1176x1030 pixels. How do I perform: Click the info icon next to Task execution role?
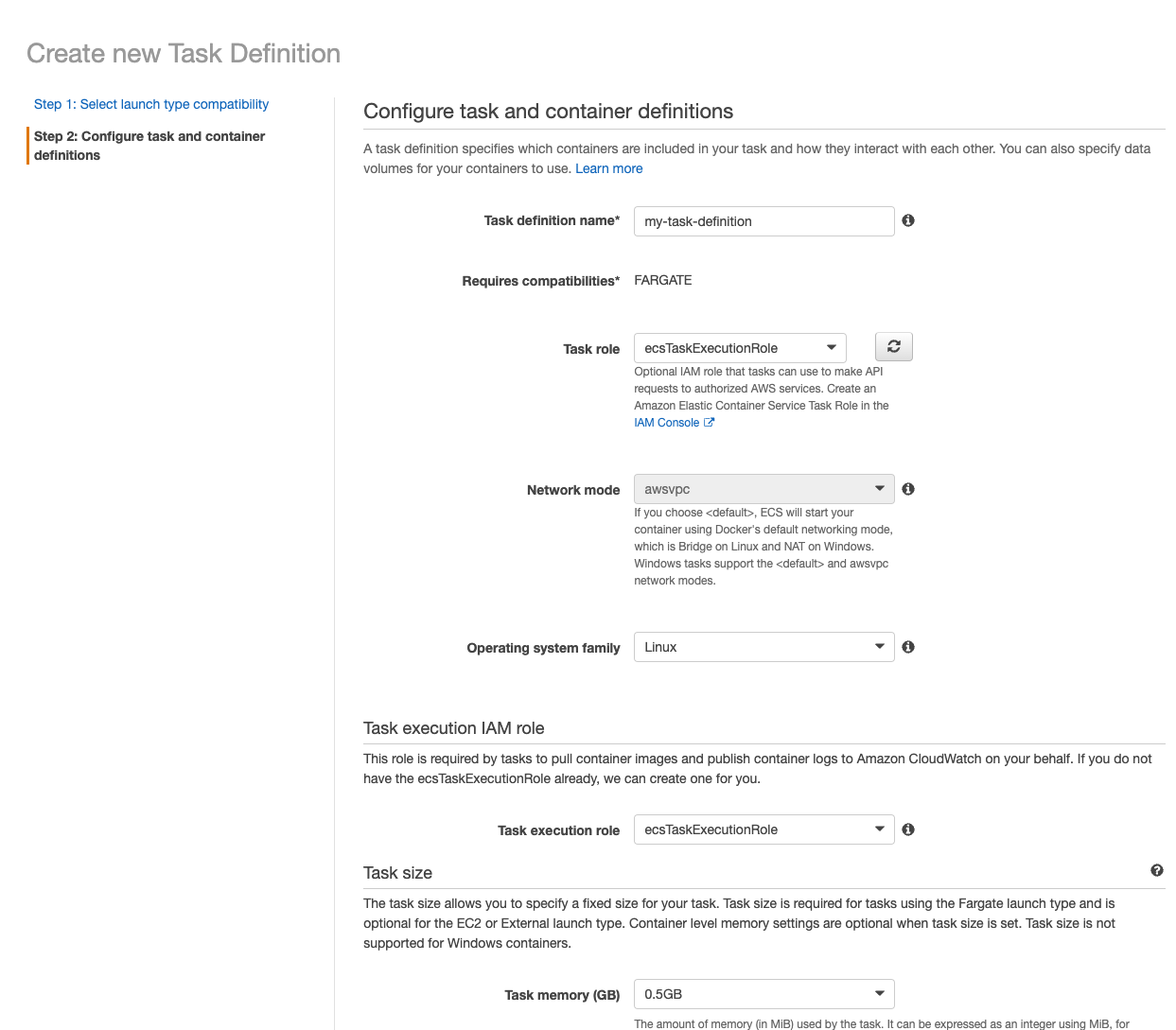(907, 829)
